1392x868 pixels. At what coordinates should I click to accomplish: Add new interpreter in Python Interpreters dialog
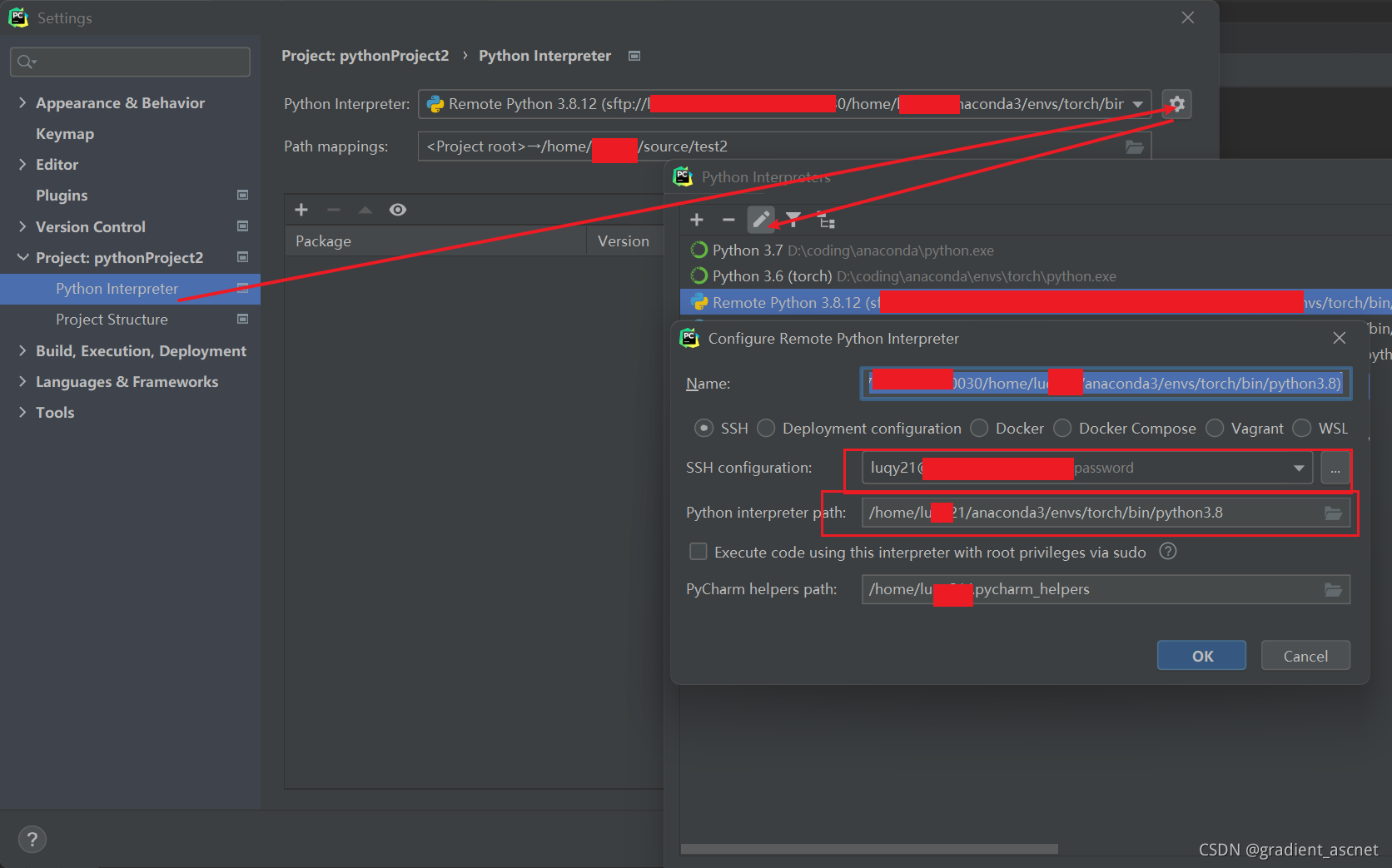(697, 220)
